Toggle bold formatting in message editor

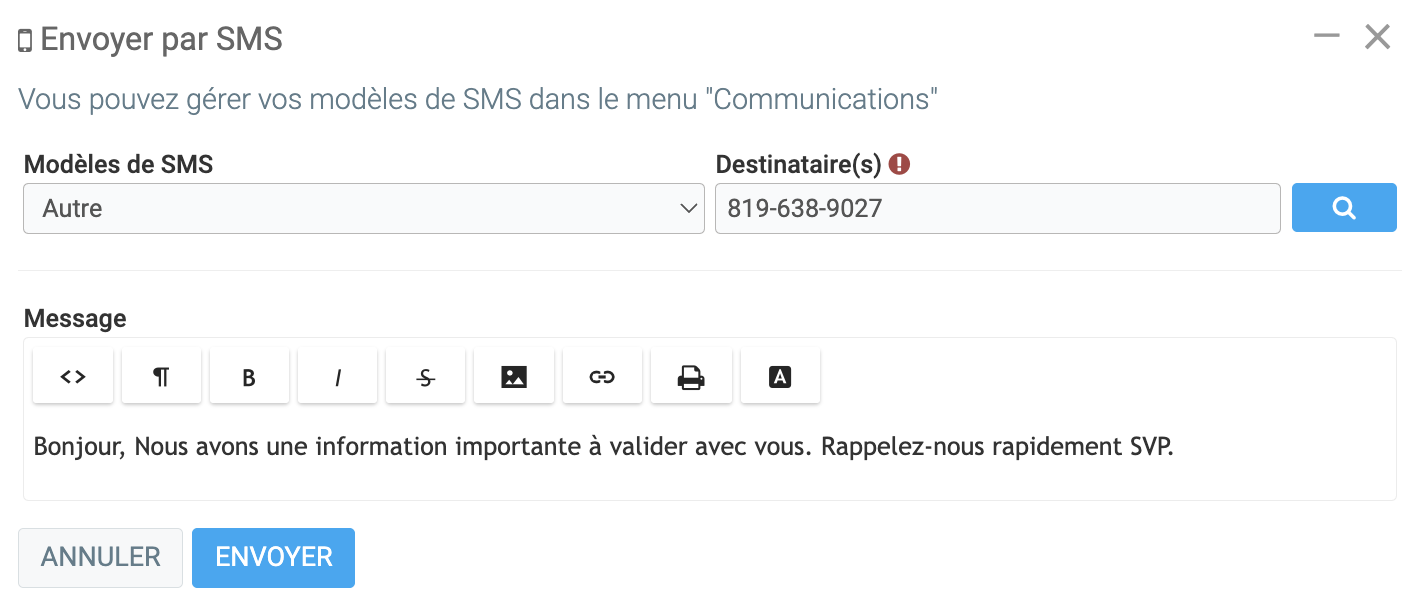click(x=249, y=377)
